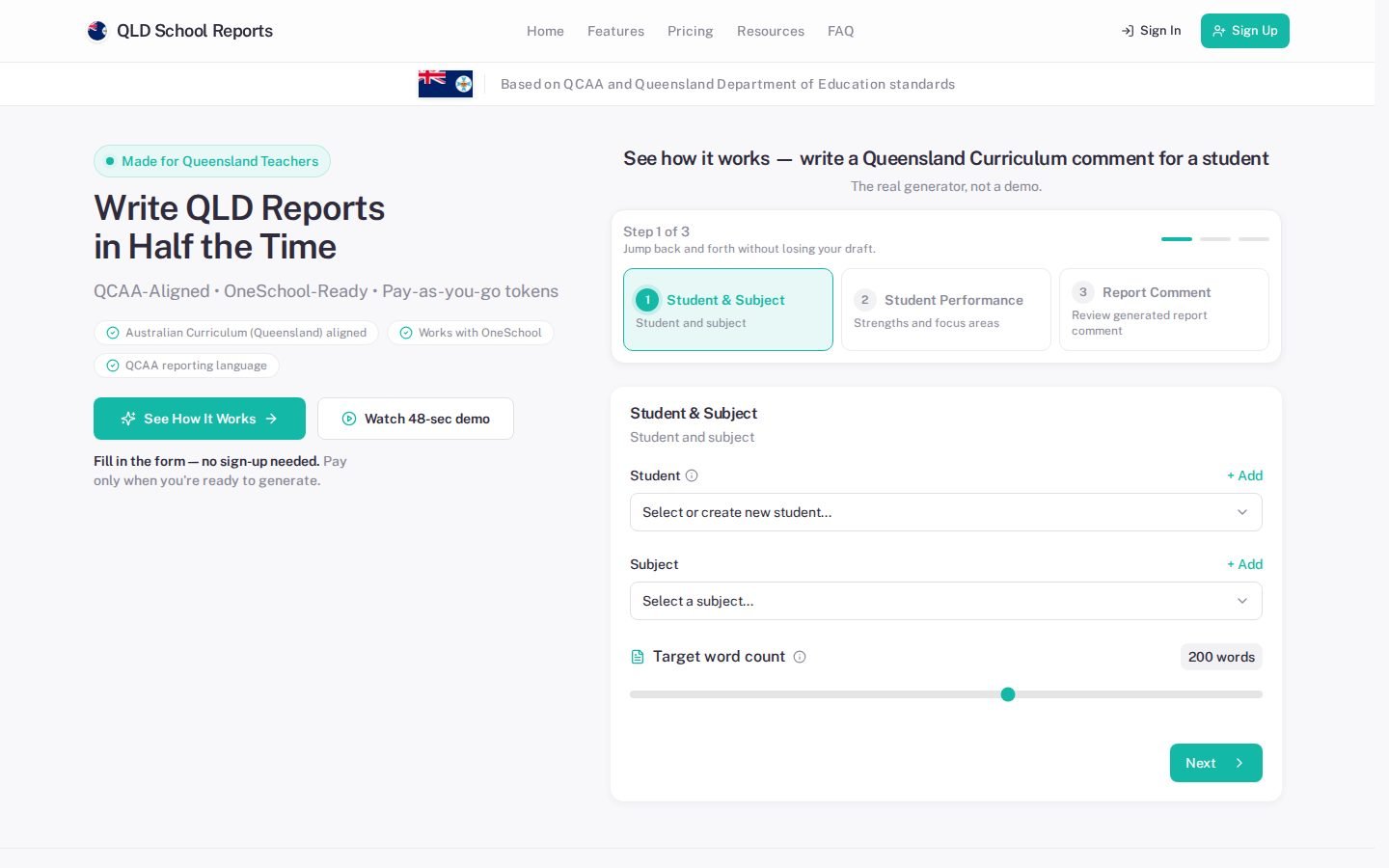
Task: Open the FAQ nav item
Action: (x=840, y=31)
